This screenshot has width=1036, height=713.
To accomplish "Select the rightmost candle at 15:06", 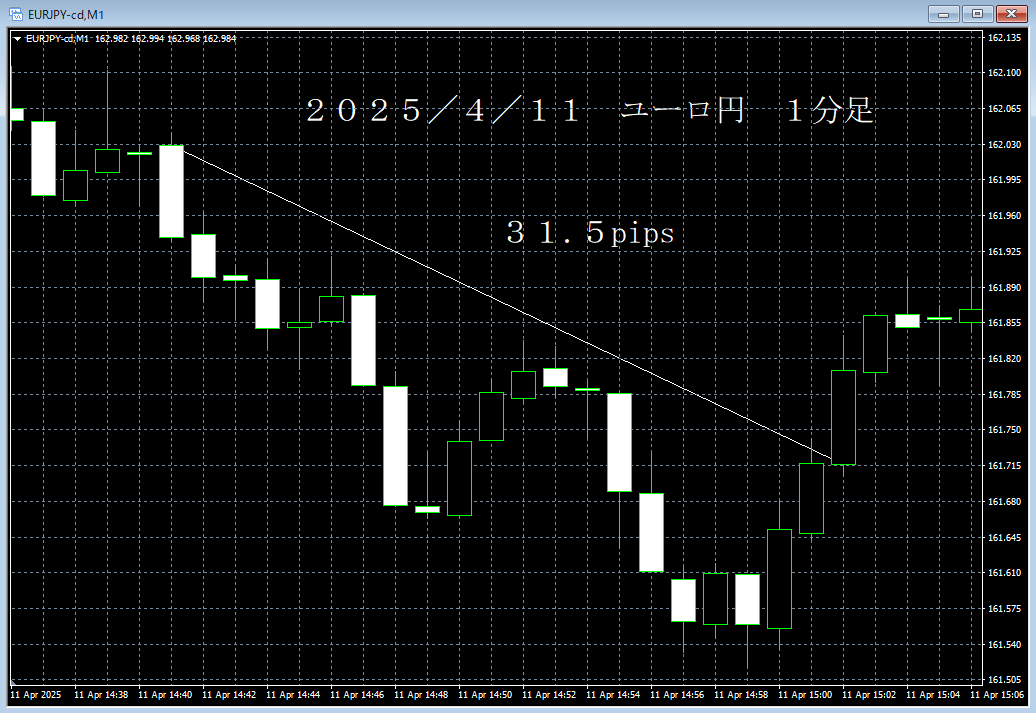I will [973, 320].
